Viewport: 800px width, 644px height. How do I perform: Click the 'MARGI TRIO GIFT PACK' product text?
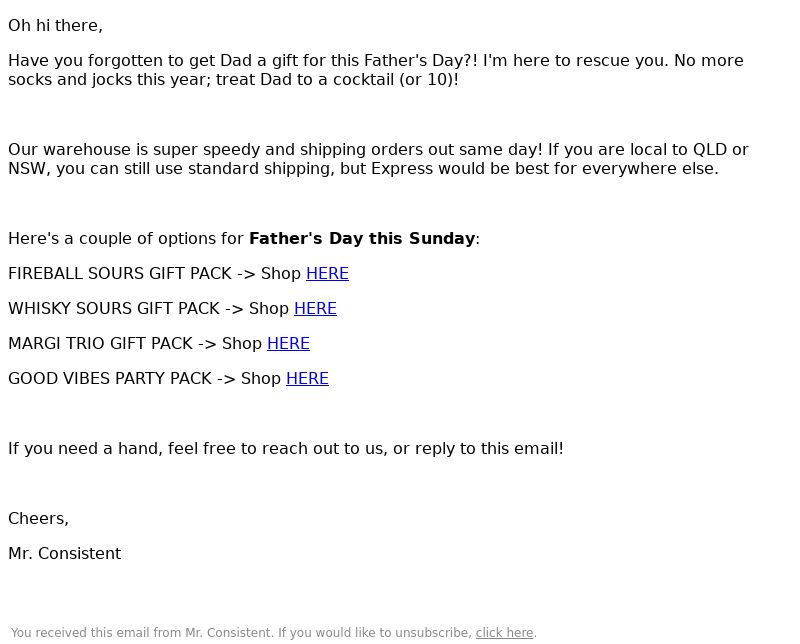click(101, 343)
